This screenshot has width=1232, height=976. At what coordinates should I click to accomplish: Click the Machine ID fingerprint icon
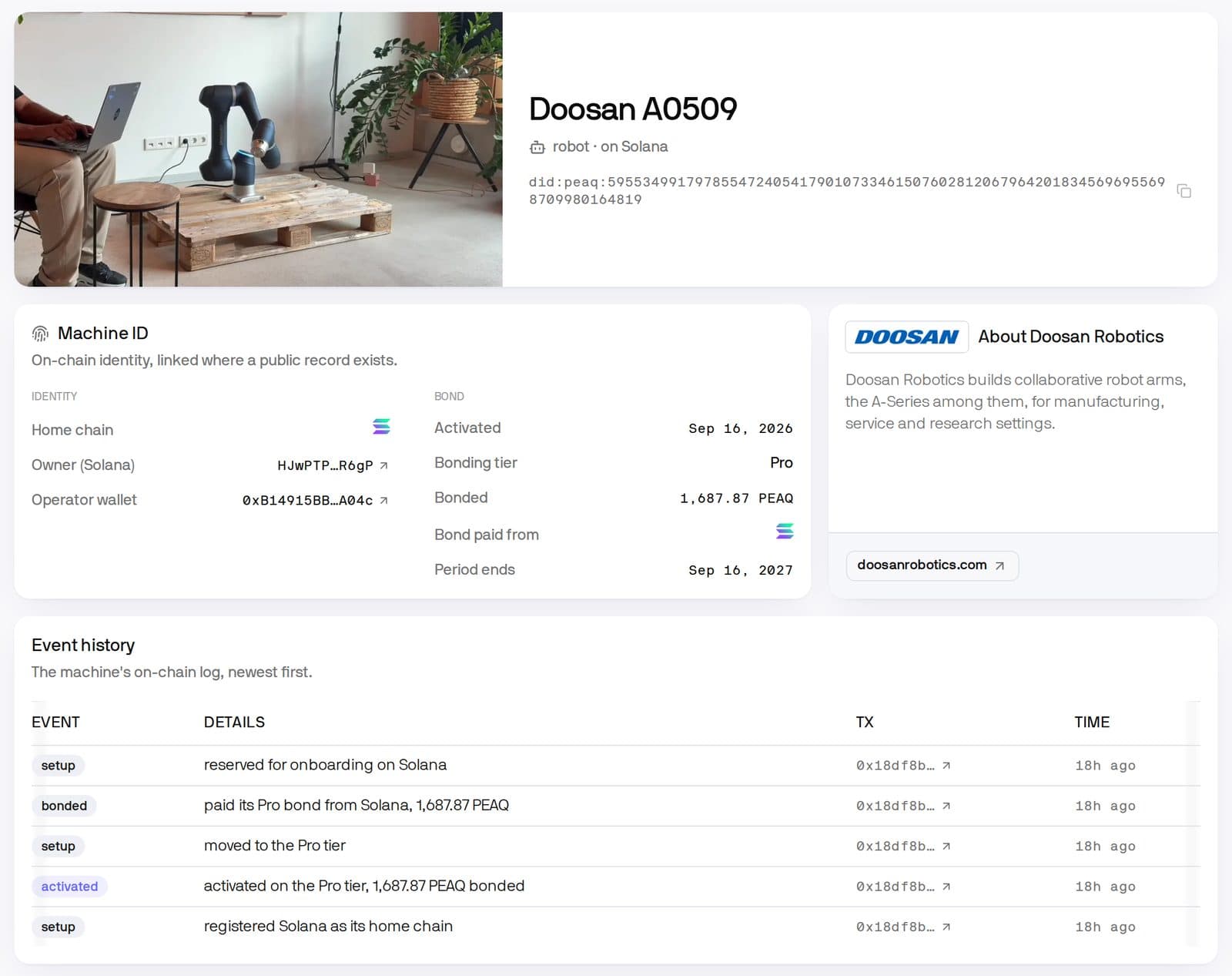(x=40, y=334)
